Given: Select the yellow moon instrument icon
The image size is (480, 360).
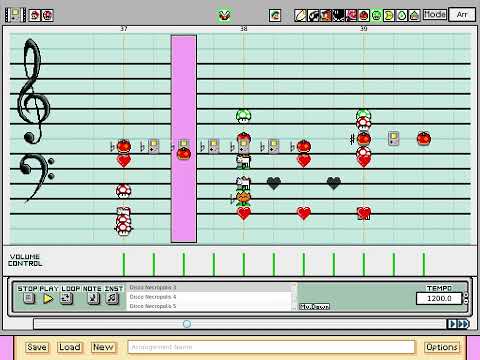Looking at the screenshot, I should coord(389,15).
